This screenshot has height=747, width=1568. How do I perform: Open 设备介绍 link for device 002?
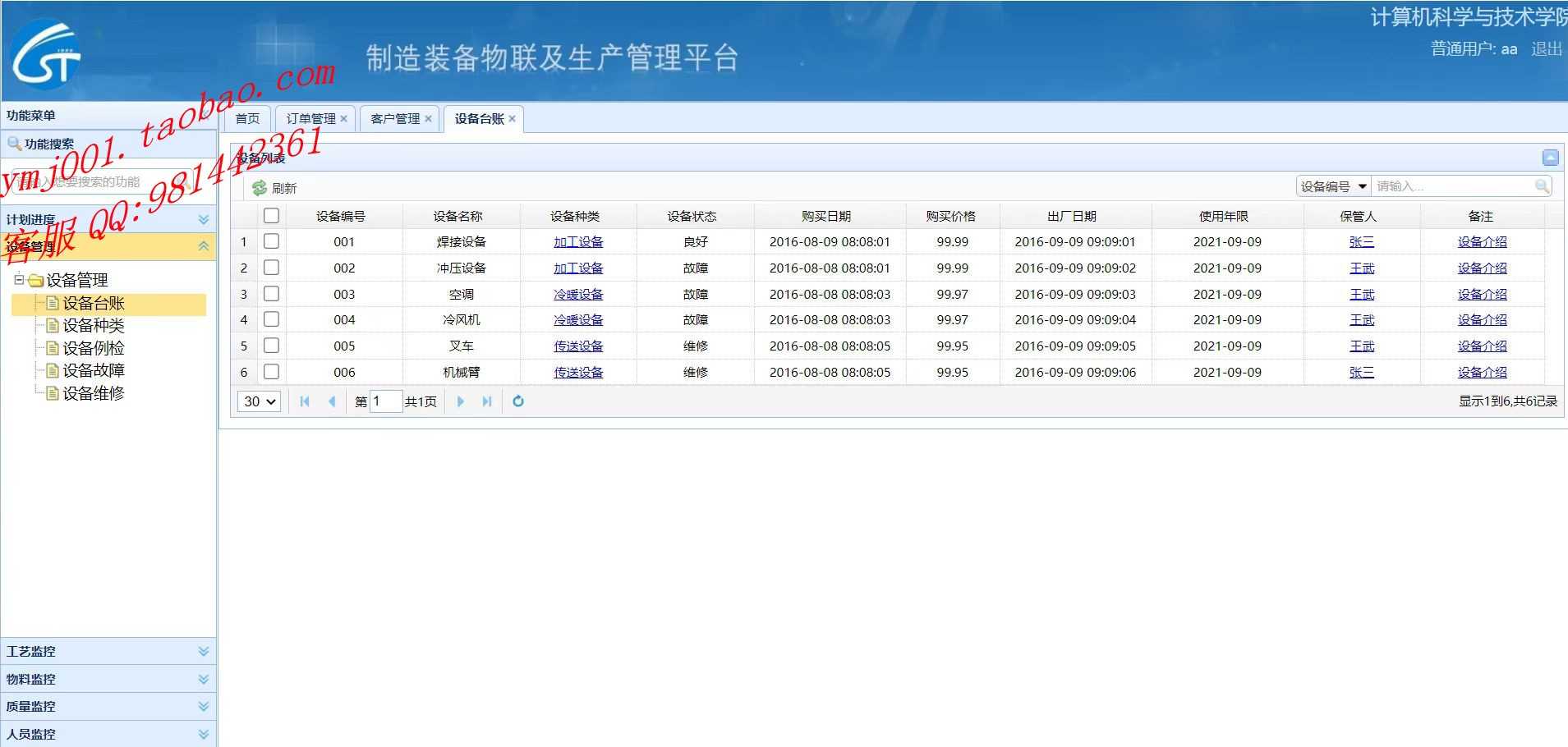point(1483,268)
